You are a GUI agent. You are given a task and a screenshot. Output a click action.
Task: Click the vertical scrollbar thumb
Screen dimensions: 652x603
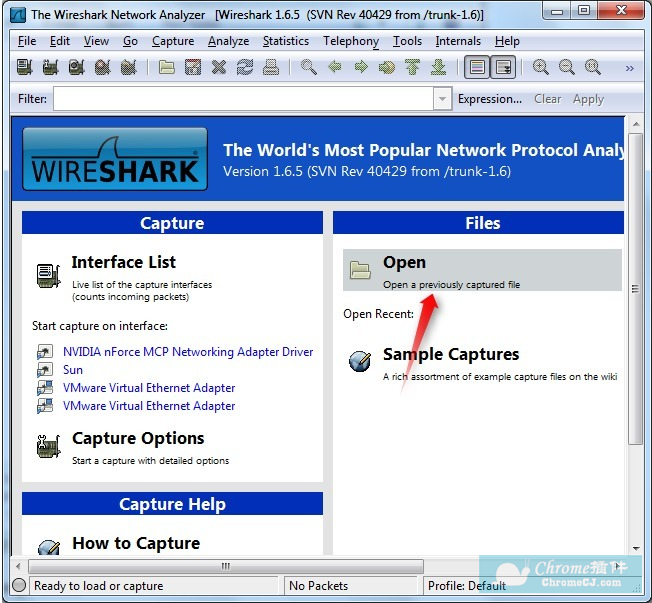[635, 289]
